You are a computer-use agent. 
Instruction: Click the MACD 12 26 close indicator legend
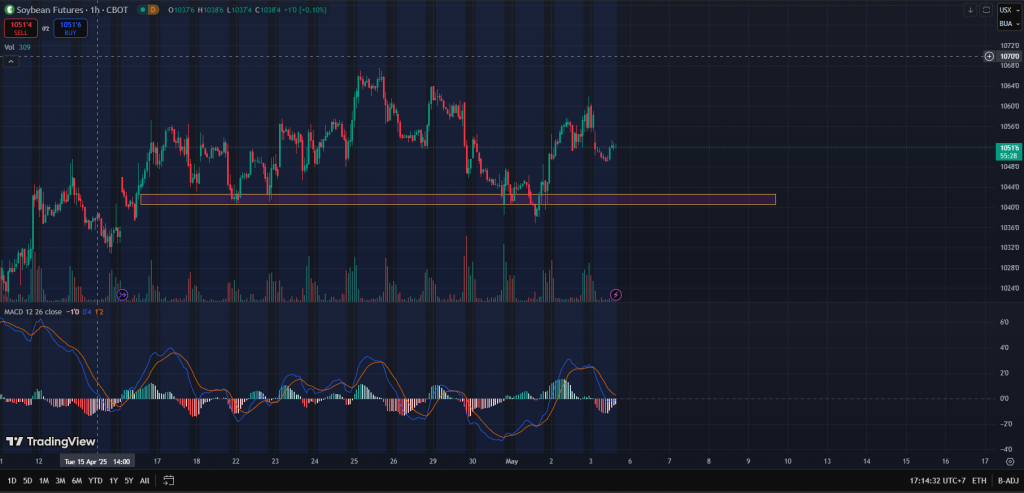coord(33,312)
